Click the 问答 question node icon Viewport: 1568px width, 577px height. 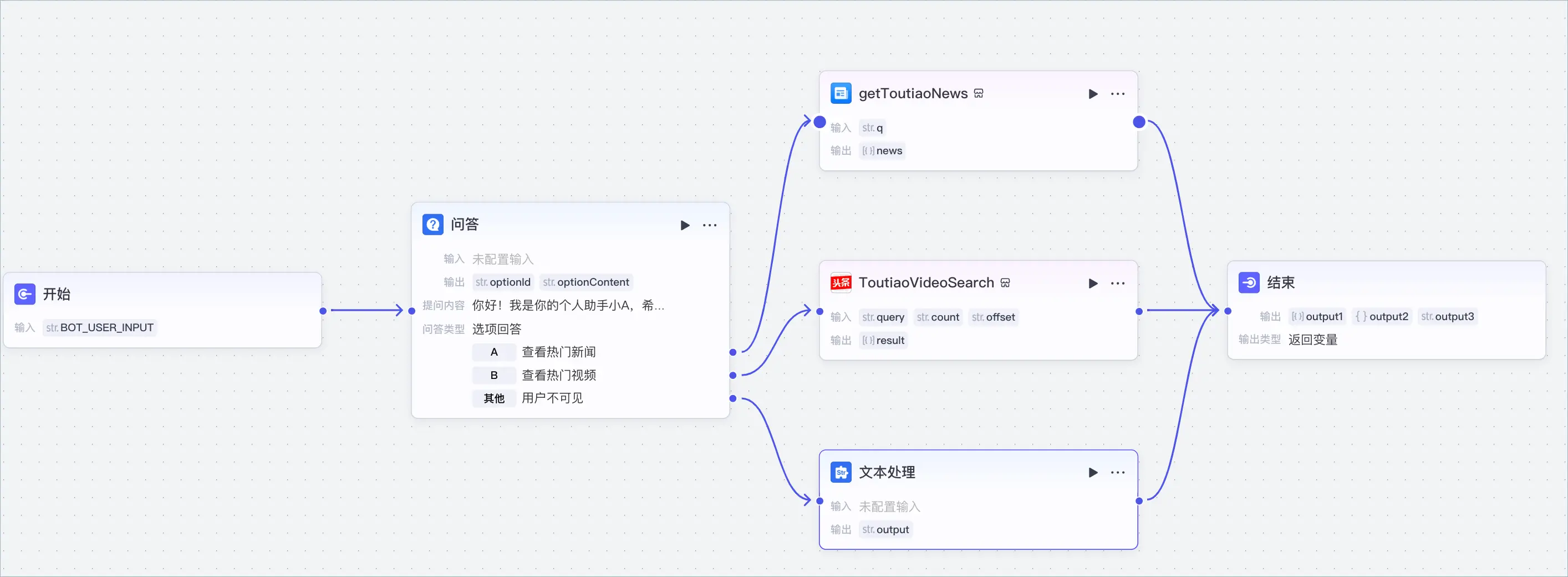tap(433, 225)
